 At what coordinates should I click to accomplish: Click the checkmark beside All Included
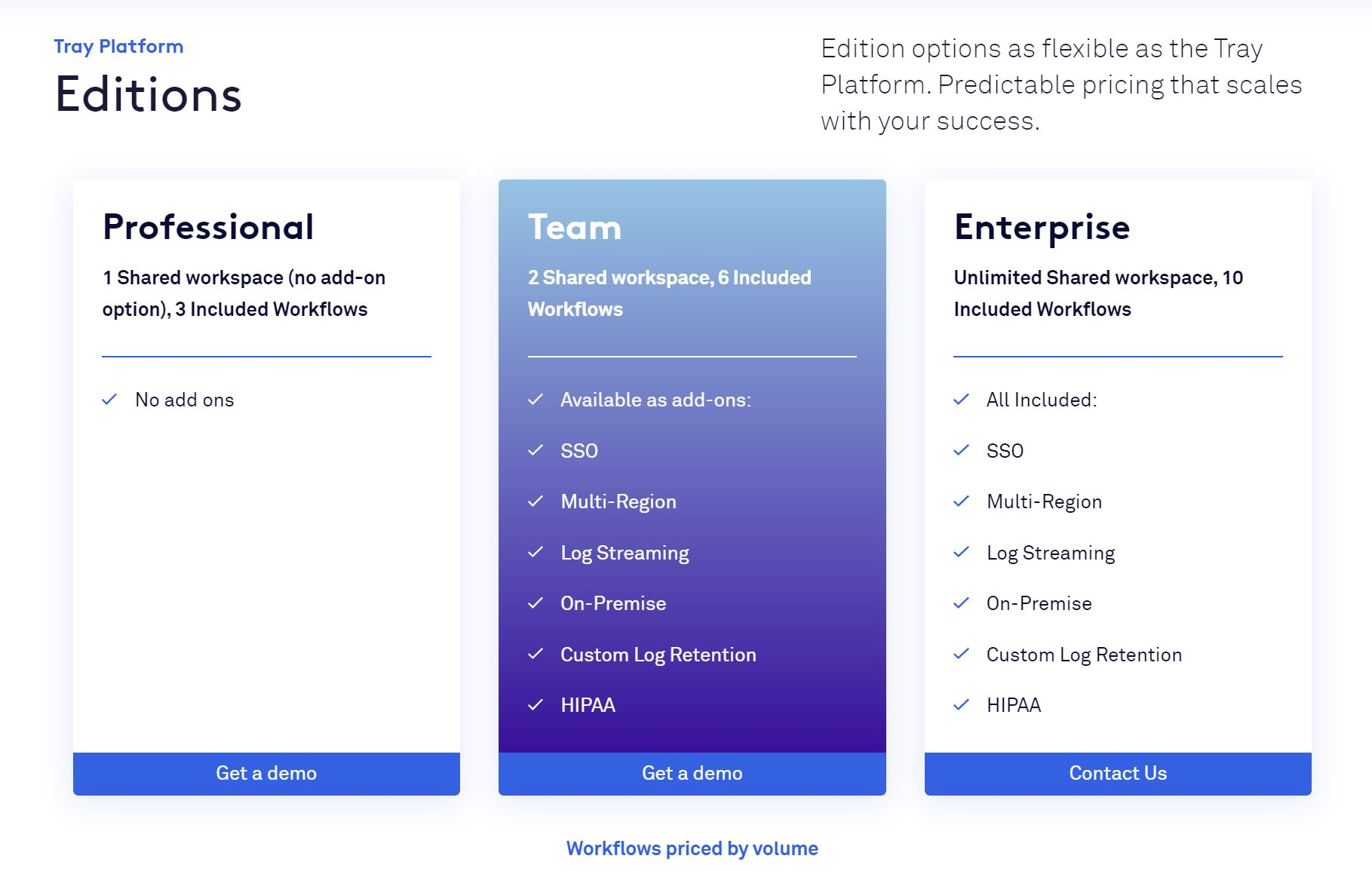pyautogui.click(x=961, y=400)
